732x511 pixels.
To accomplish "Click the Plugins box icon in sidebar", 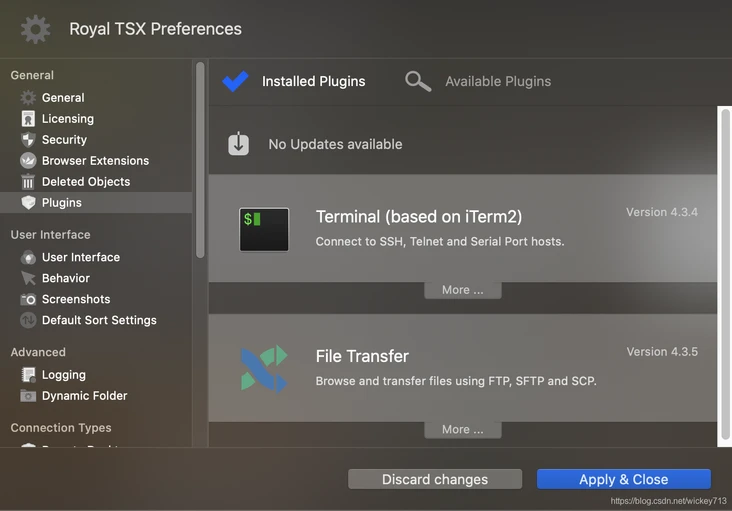I will click(x=28, y=203).
